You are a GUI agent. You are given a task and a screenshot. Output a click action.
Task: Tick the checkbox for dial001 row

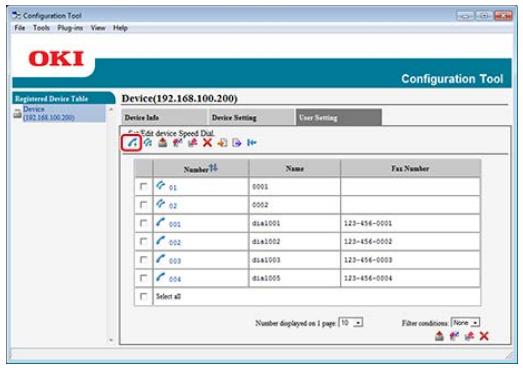pos(143,223)
